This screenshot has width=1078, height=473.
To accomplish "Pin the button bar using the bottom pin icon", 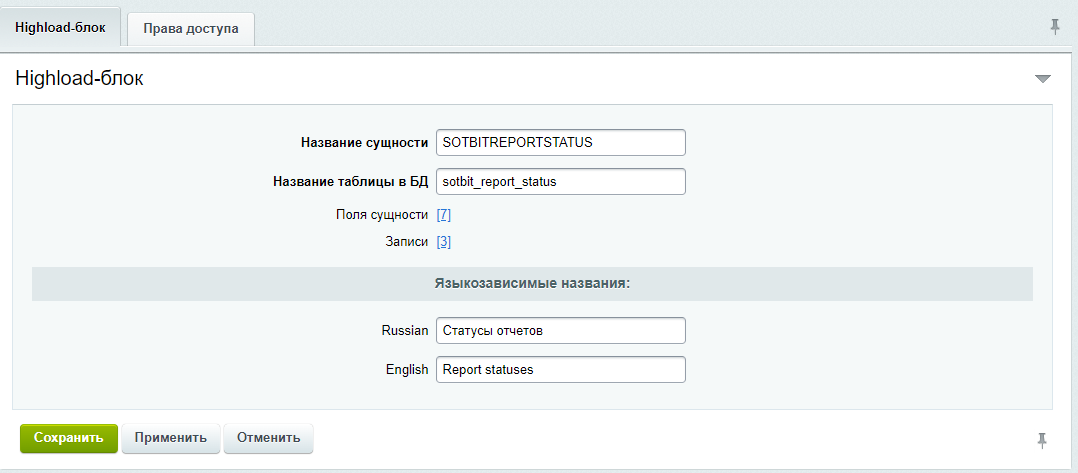I will coord(1042,440).
